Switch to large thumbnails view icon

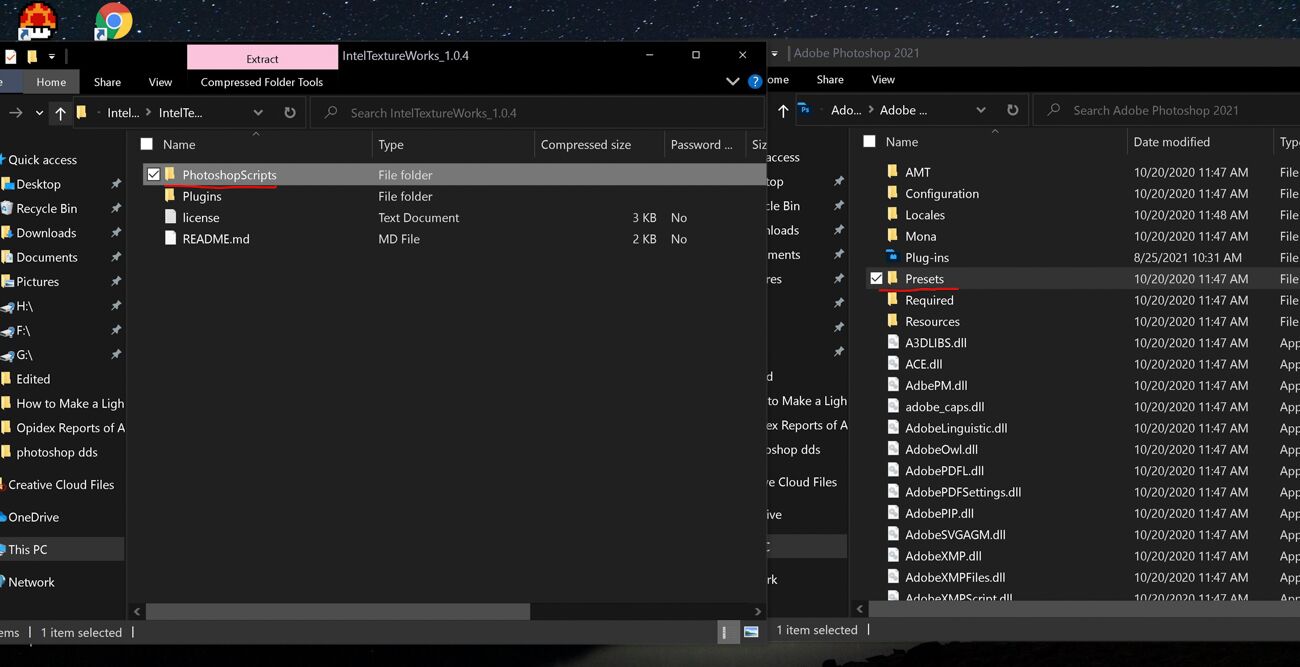(751, 632)
